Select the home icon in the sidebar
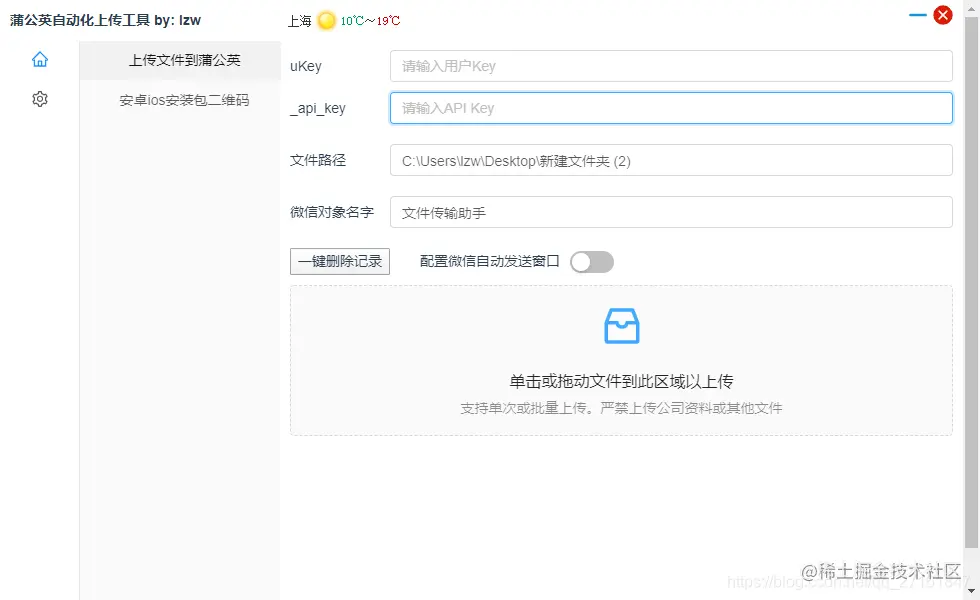This screenshot has width=980, height=600. click(x=39, y=59)
